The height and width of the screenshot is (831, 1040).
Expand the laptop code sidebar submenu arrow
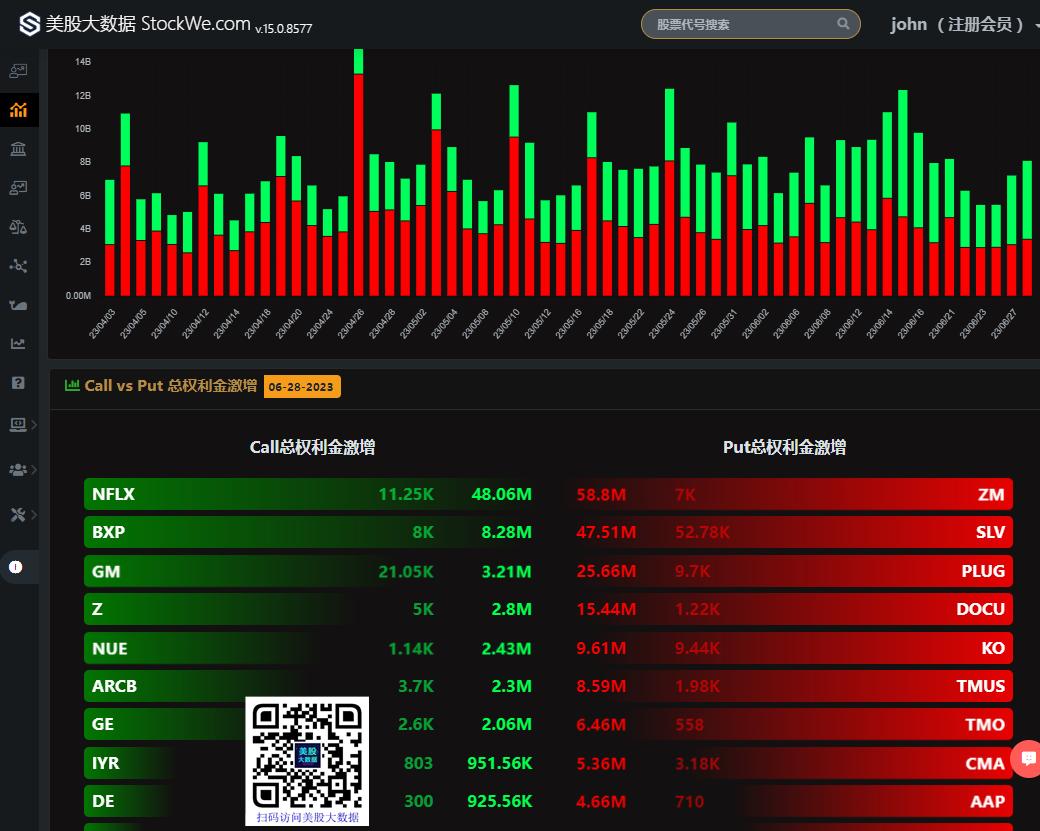[34, 424]
